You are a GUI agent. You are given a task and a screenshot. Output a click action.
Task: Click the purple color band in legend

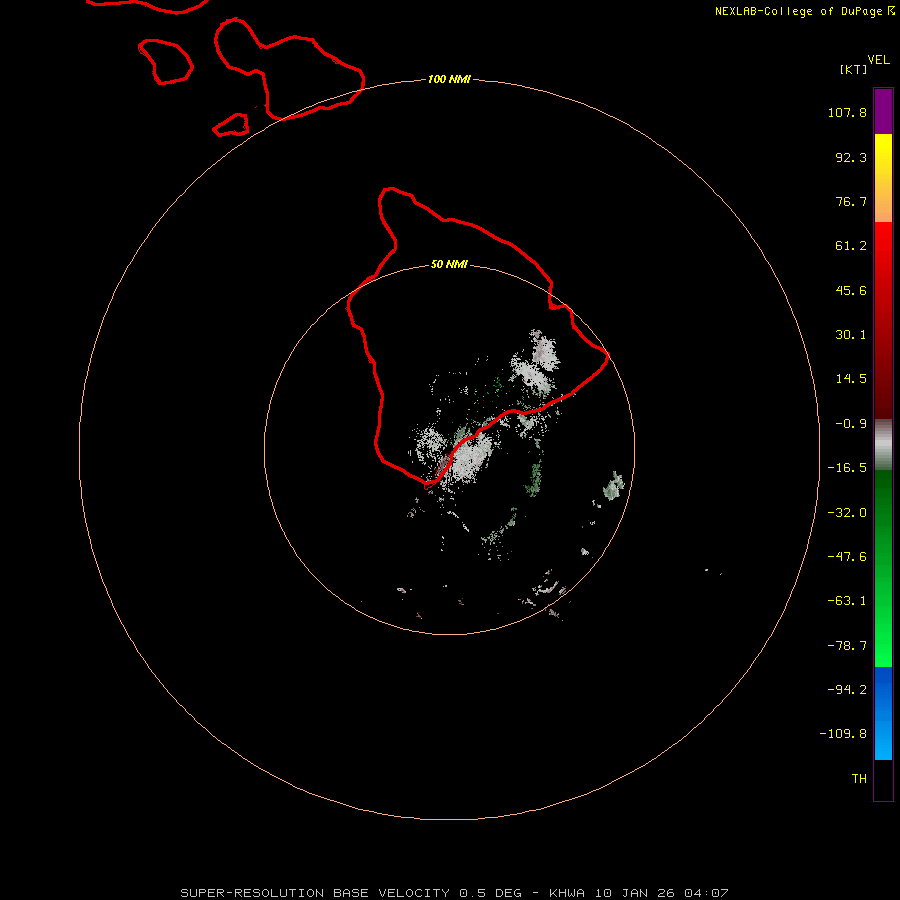point(883,111)
